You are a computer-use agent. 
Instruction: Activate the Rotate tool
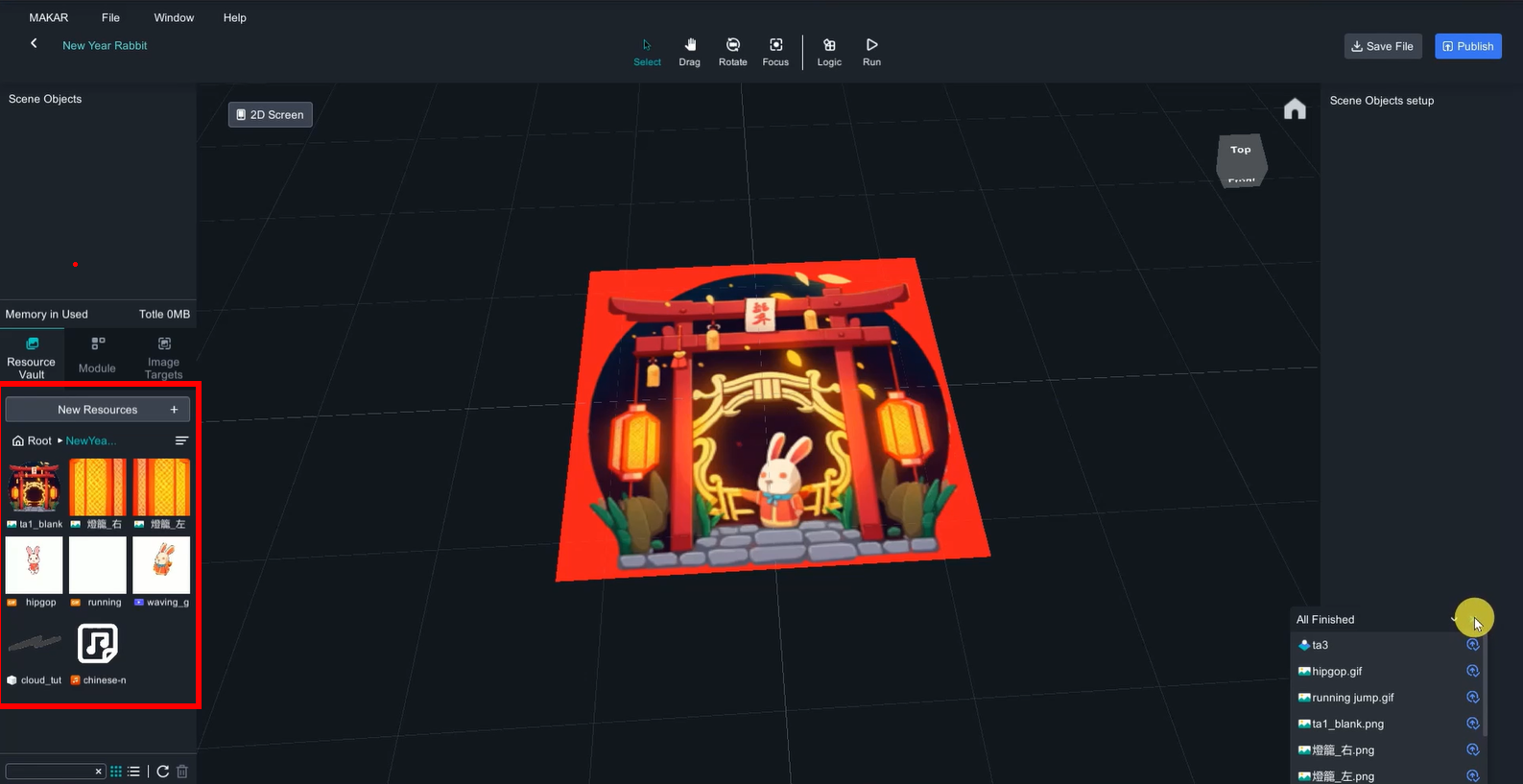point(732,52)
